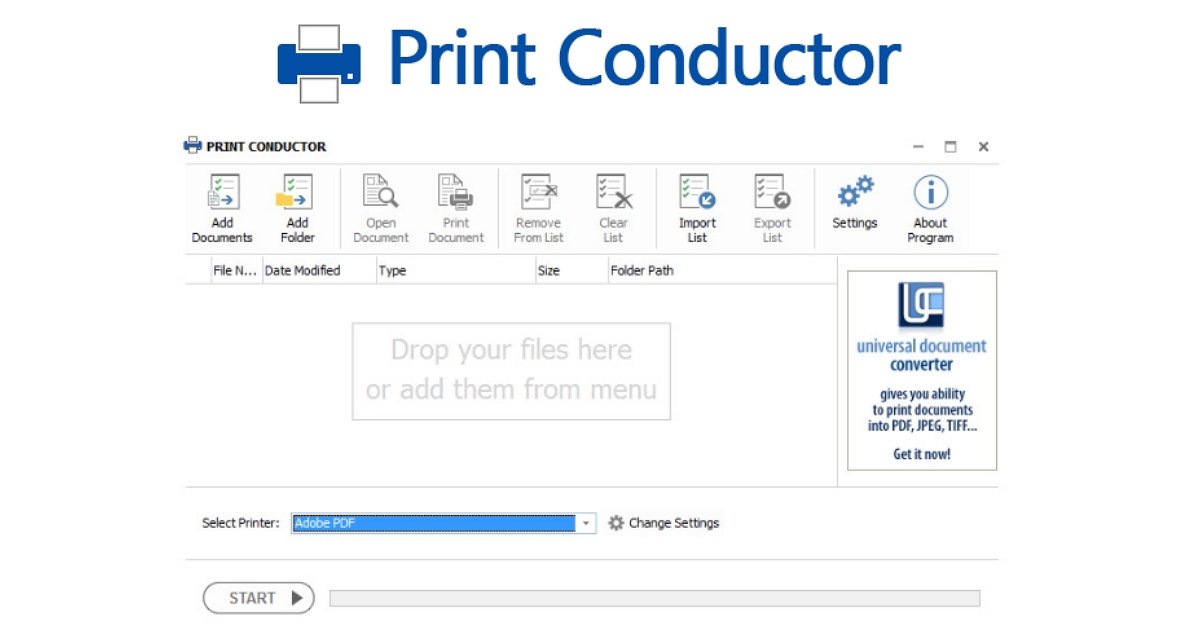1200x630 pixels.
Task: Expand the Select Printer dropdown arrow
Action: click(586, 523)
